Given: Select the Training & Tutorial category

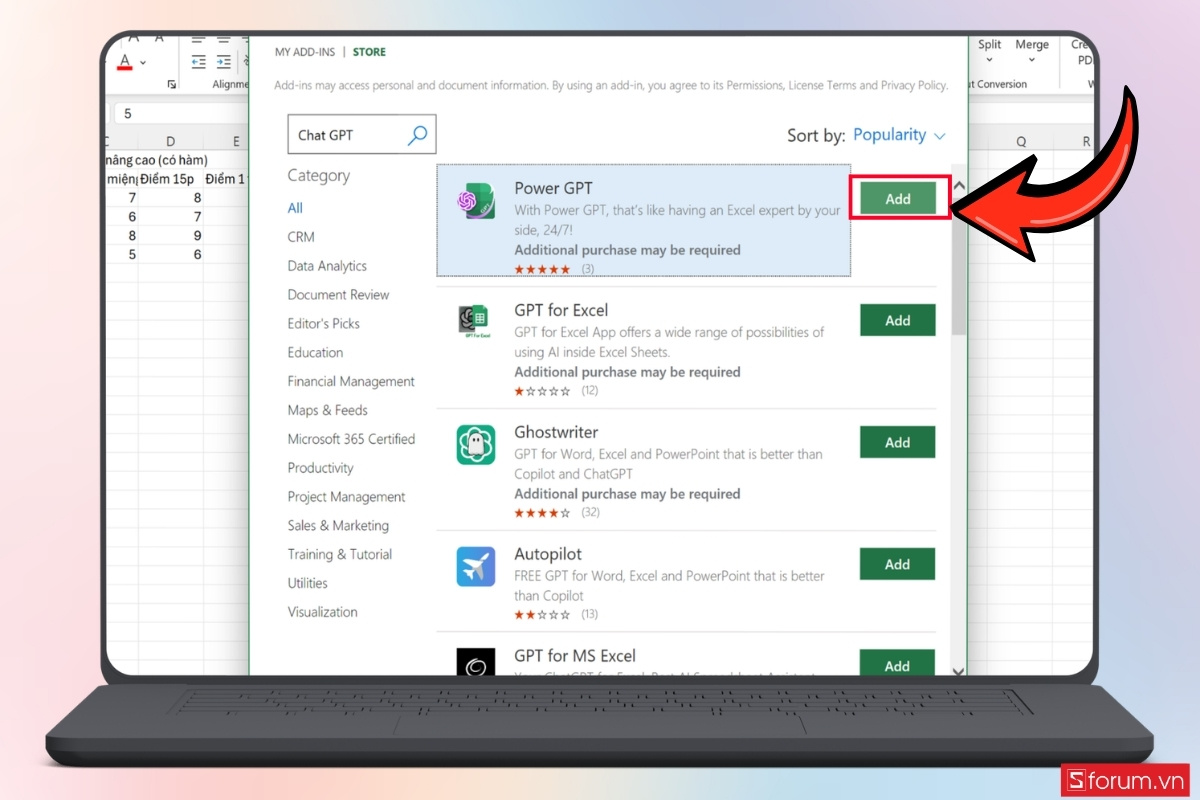Looking at the screenshot, I should coord(339,554).
